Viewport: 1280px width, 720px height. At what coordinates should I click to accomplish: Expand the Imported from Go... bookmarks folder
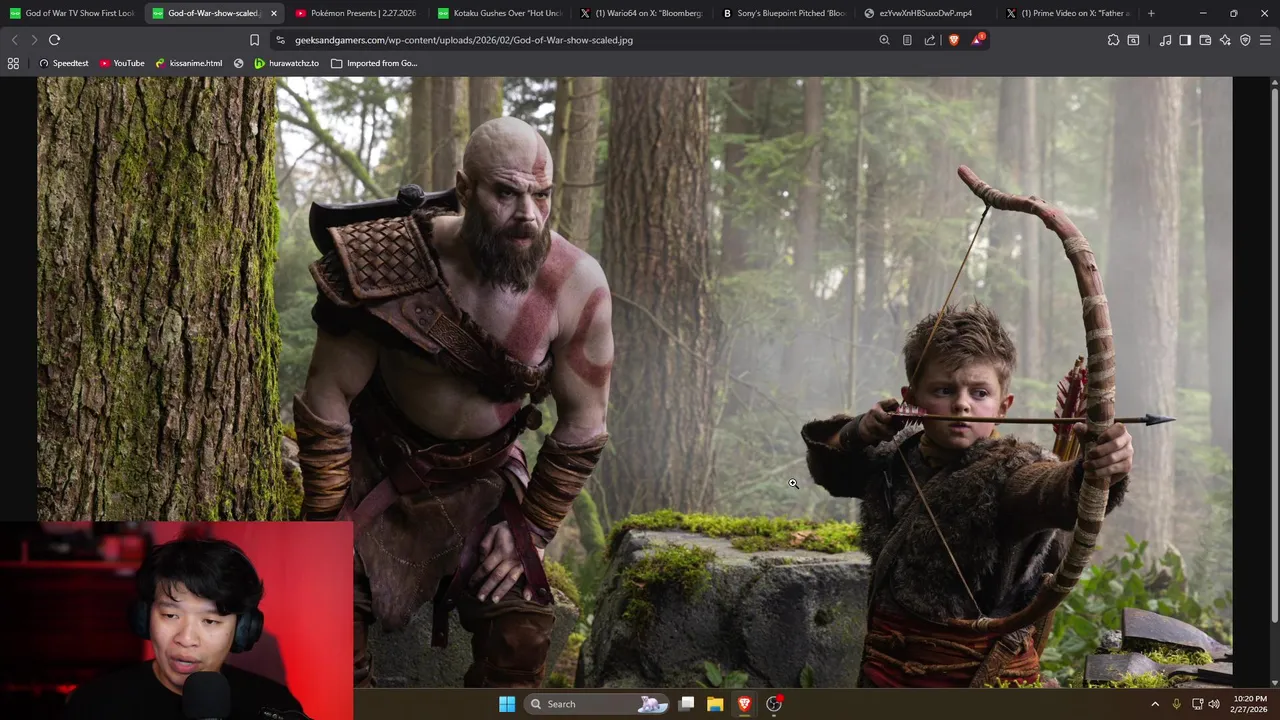(x=374, y=63)
